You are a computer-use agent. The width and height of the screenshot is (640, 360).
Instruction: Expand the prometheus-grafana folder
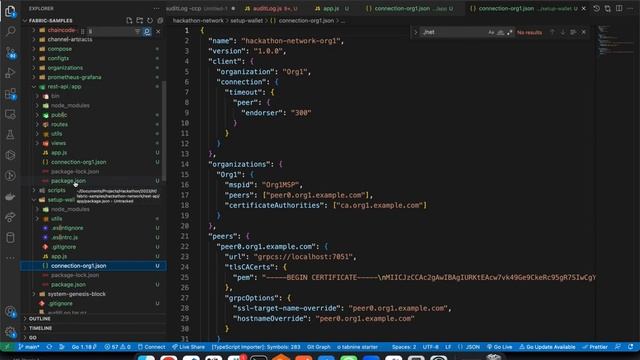click(94, 77)
